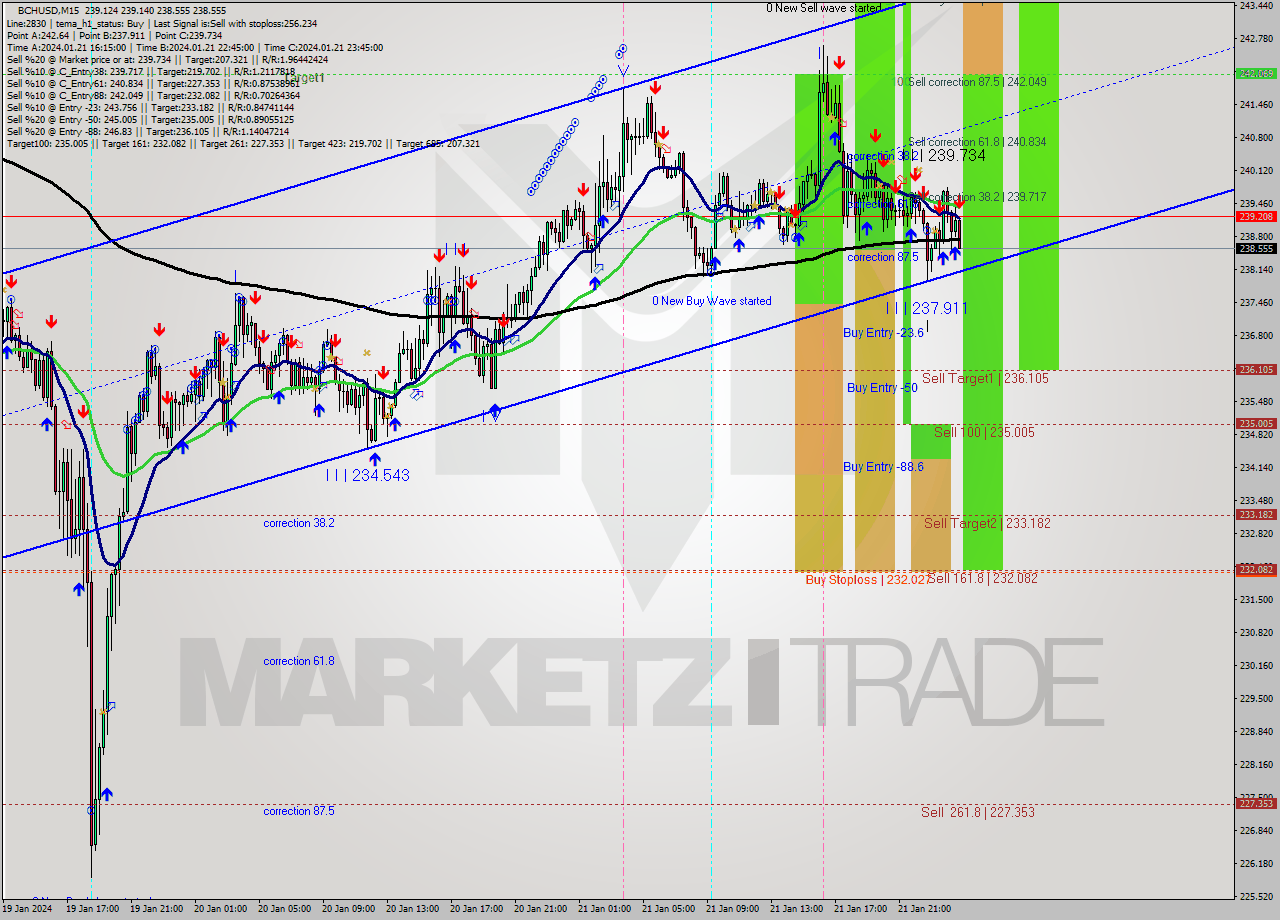Click the green 242.049 price tag on the axis
The height and width of the screenshot is (920, 1280).
[1256, 73]
